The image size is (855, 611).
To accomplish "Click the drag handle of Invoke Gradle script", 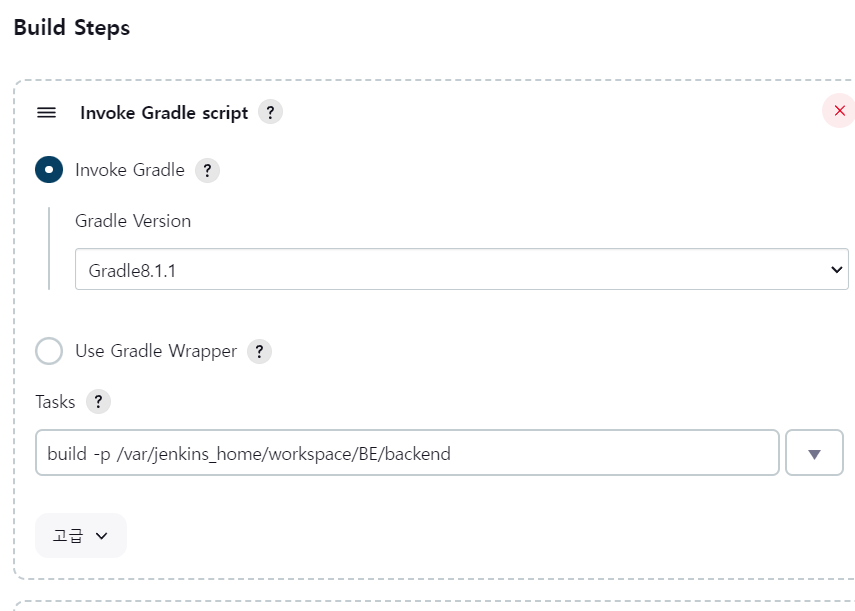I will click(x=46, y=112).
